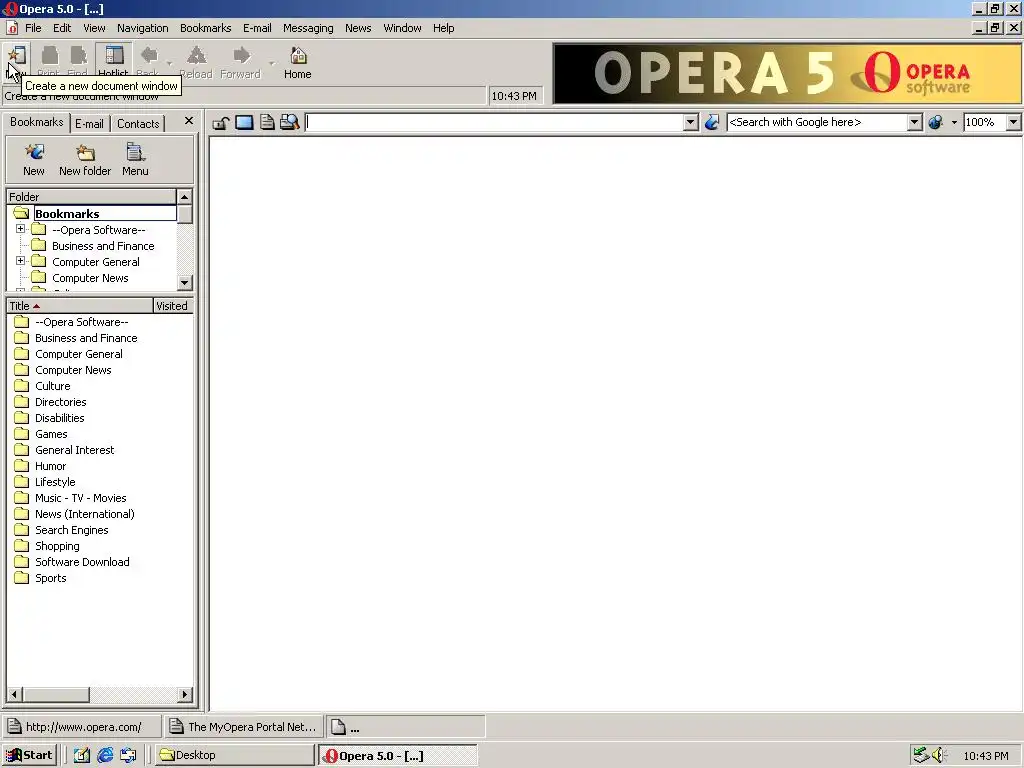Click the Windows Start button
This screenshot has height=768, width=1024.
pyautogui.click(x=29, y=755)
